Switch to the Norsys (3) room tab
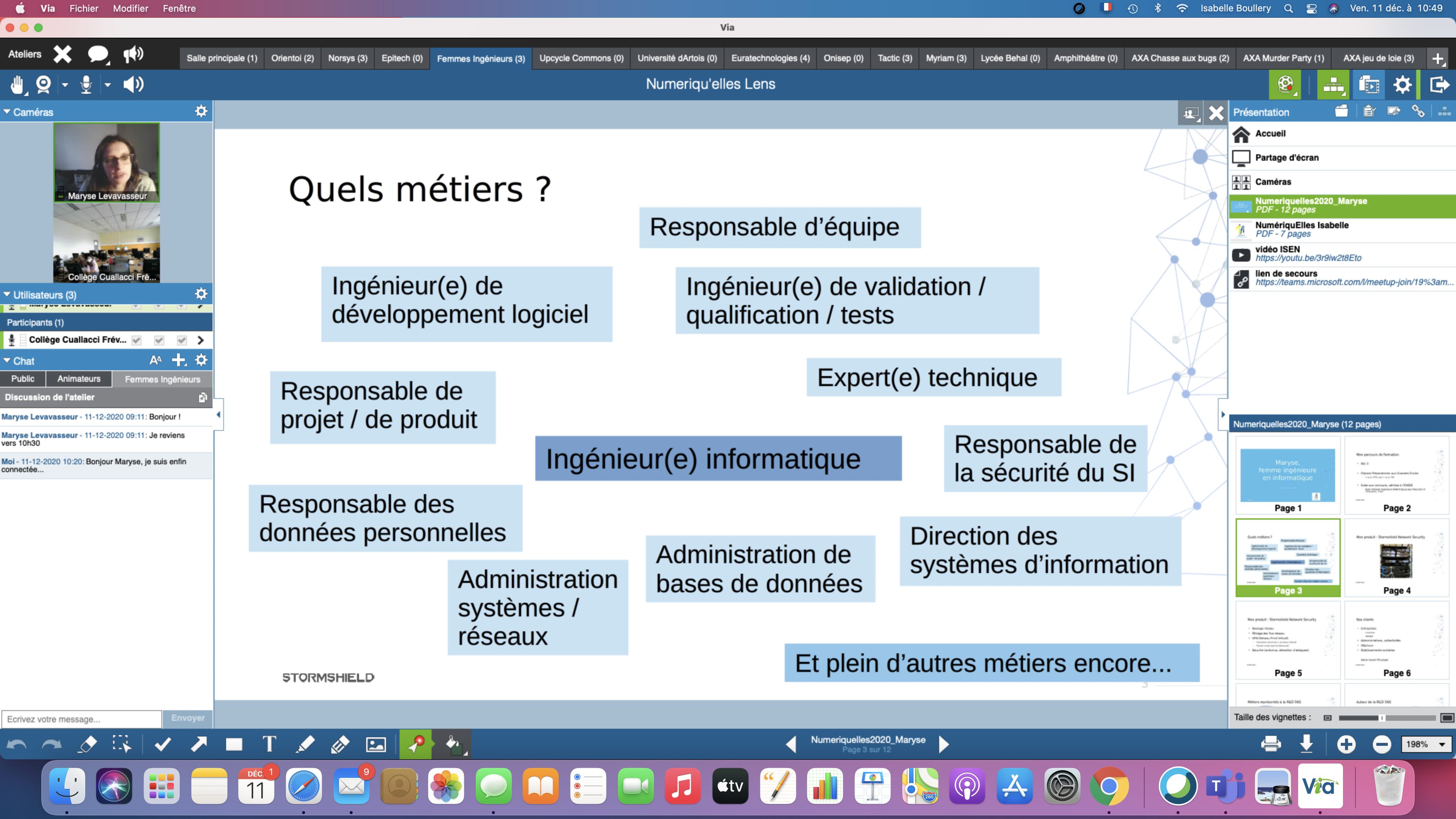 (348, 58)
